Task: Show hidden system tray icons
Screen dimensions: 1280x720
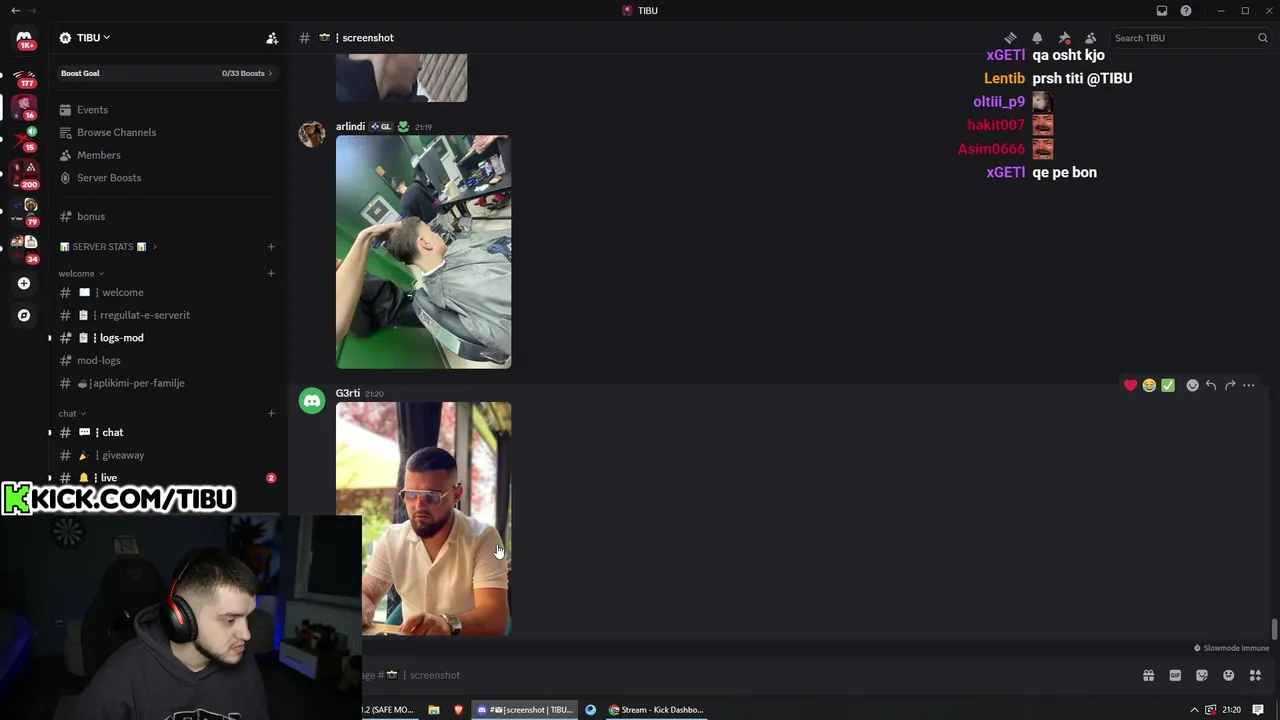Action: pyautogui.click(x=1194, y=710)
